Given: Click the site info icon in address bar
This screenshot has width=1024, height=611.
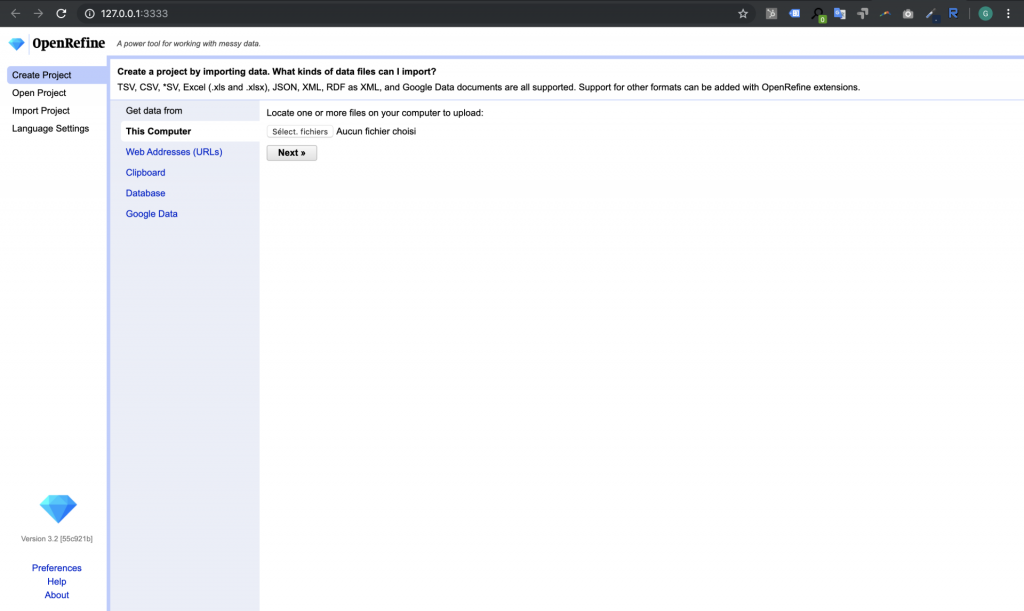Looking at the screenshot, I should pos(89,14).
